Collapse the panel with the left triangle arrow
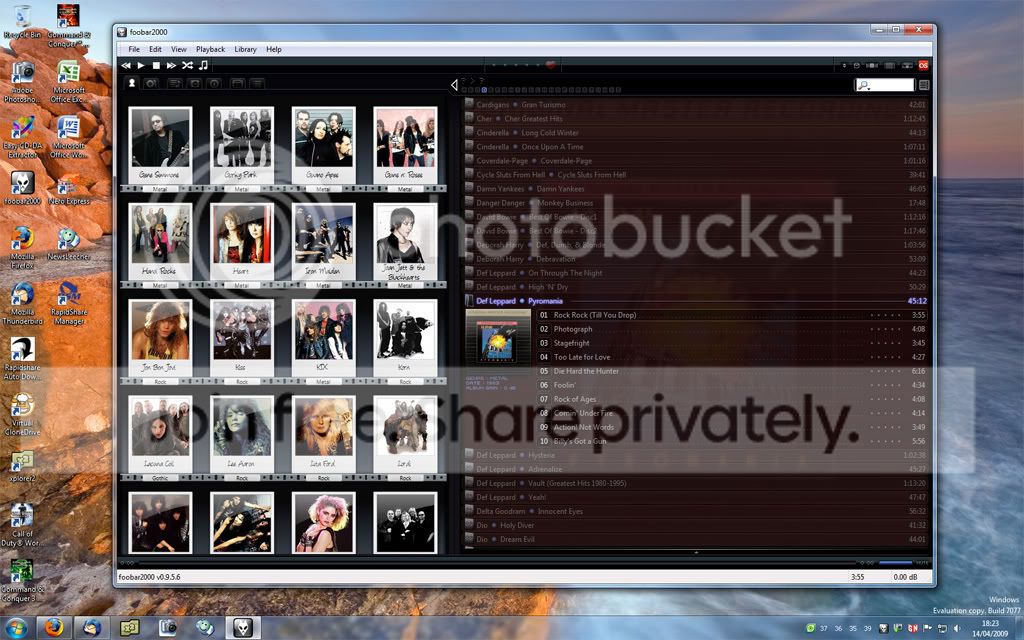 coord(454,85)
